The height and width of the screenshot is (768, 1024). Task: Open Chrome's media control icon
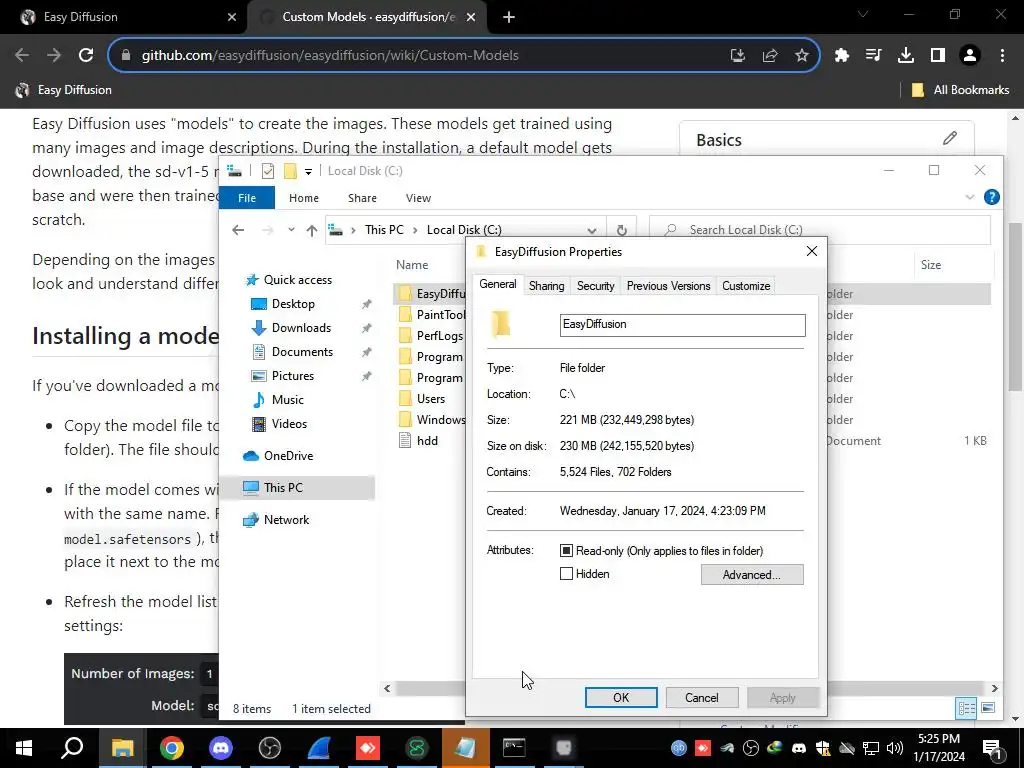click(x=874, y=56)
